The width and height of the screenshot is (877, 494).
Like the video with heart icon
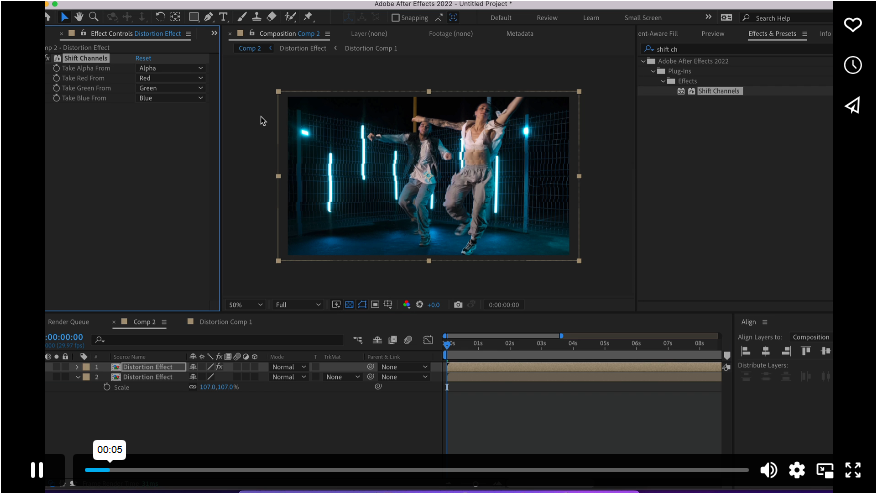coord(852,25)
